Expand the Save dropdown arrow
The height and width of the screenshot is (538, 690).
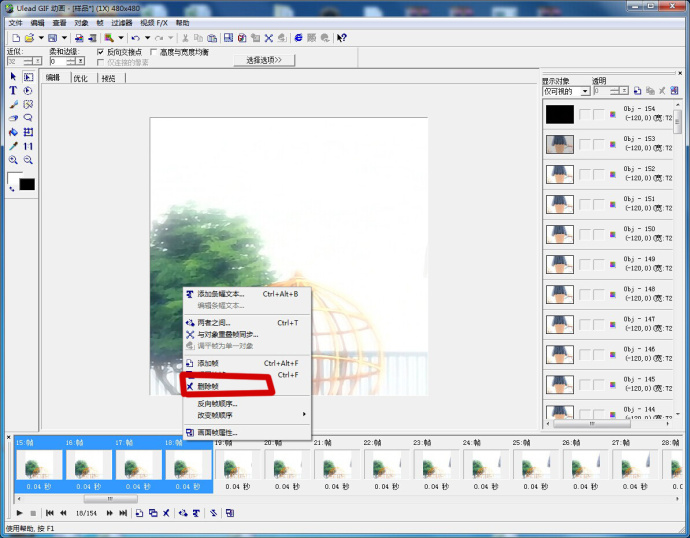pyautogui.click(x=64, y=38)
